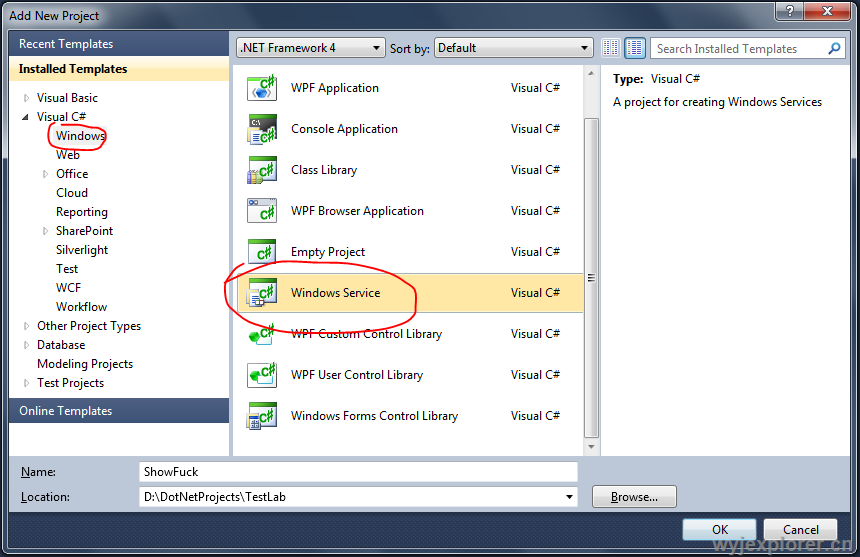Open the Location path dropdown arrow

569,497
